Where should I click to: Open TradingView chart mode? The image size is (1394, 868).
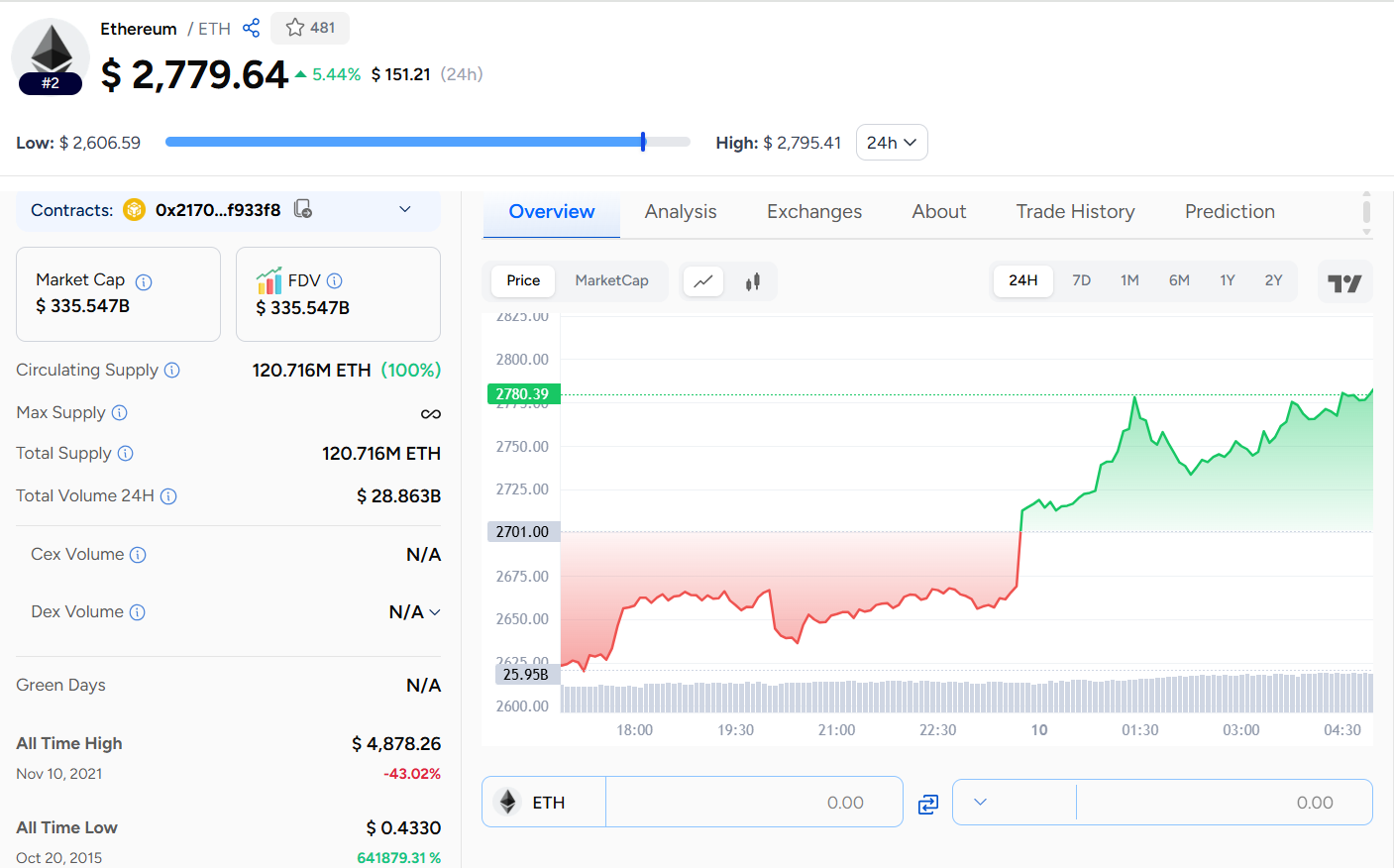point(1344,283)
